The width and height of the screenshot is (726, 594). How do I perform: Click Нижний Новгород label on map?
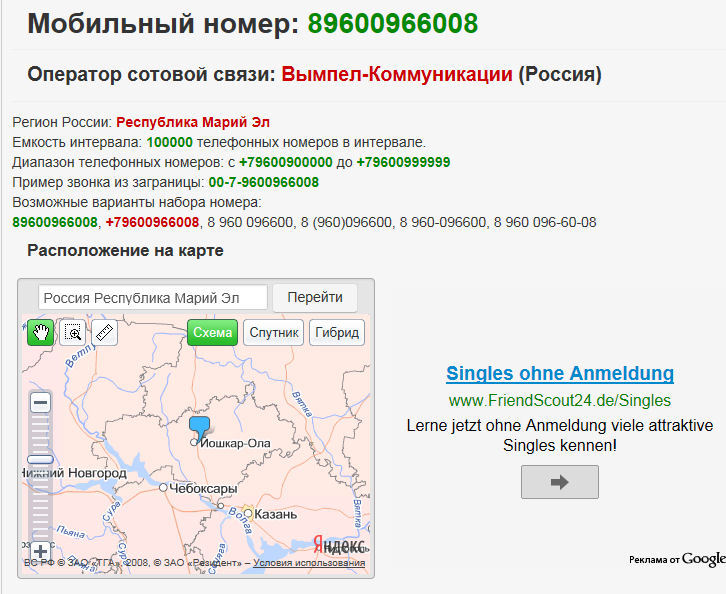[x=75, y=473]
